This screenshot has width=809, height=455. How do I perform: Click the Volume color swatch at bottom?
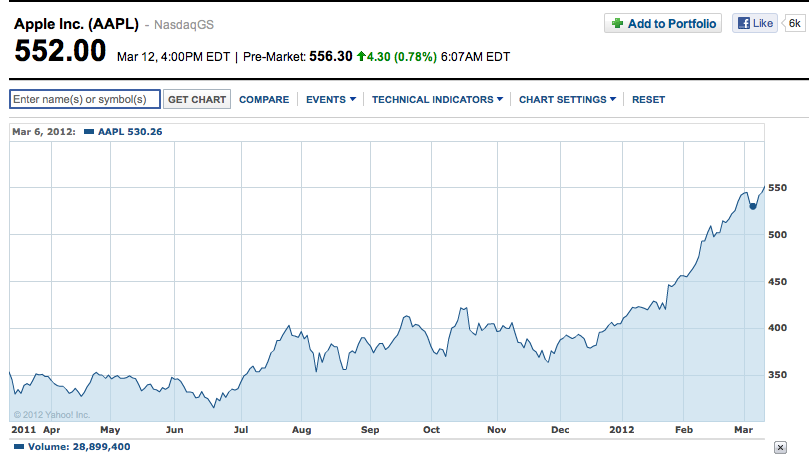(x=19, y=447)
